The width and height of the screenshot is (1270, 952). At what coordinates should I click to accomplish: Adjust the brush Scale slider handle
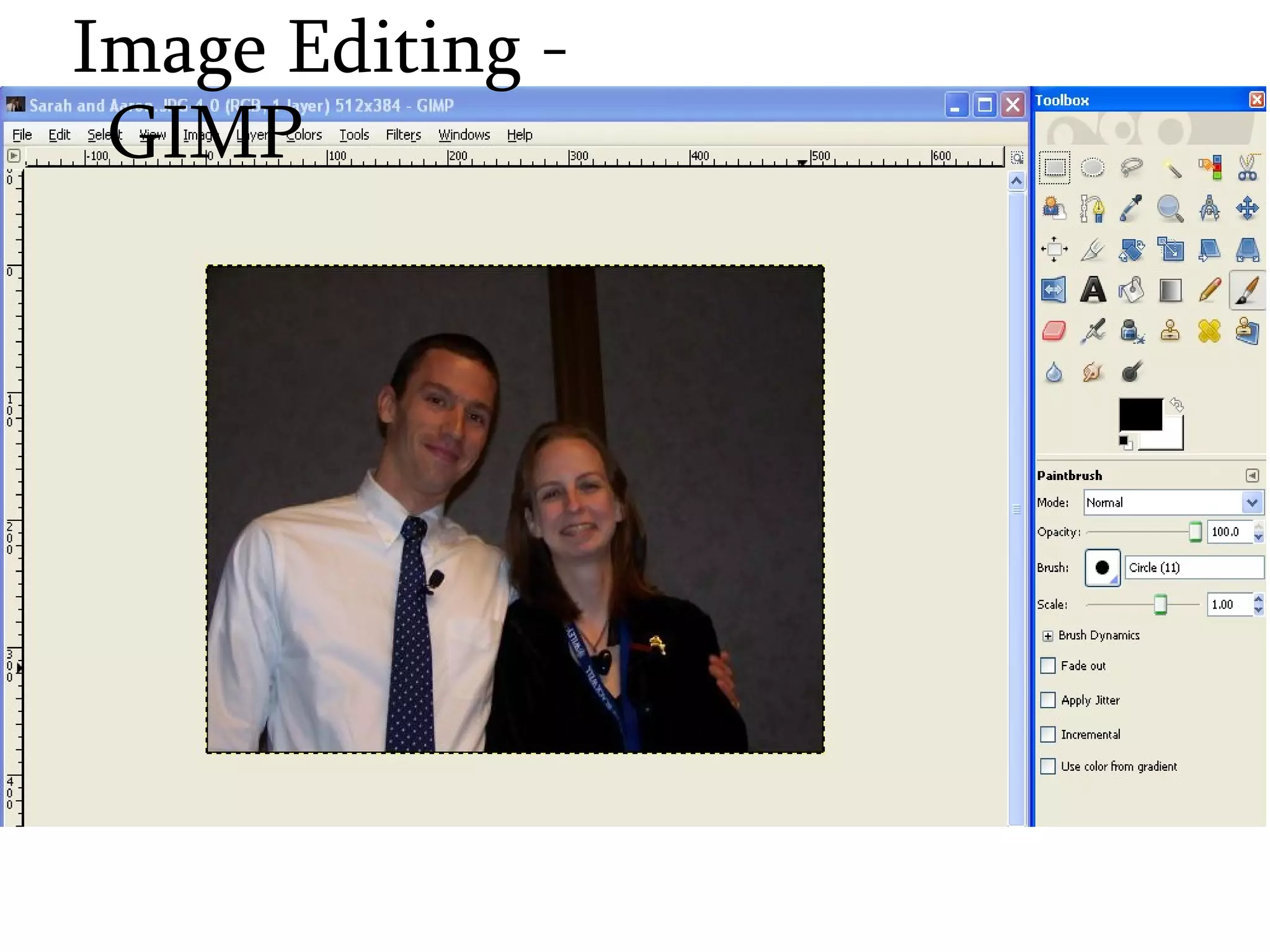pyautogui.click(x=1160, y=604)
